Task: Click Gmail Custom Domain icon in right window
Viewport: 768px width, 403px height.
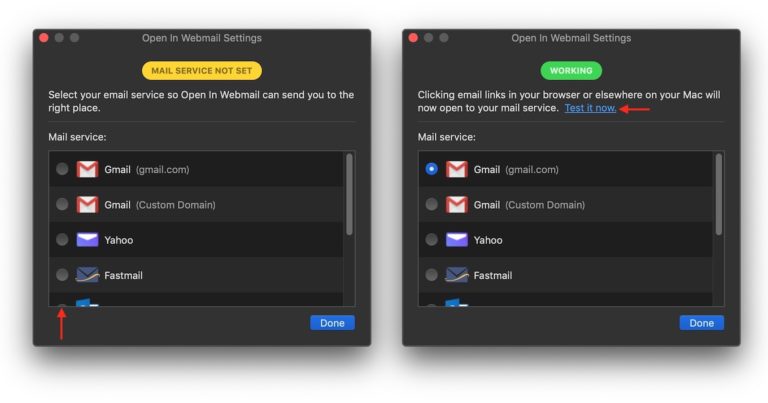Action: tap(457, 204)
